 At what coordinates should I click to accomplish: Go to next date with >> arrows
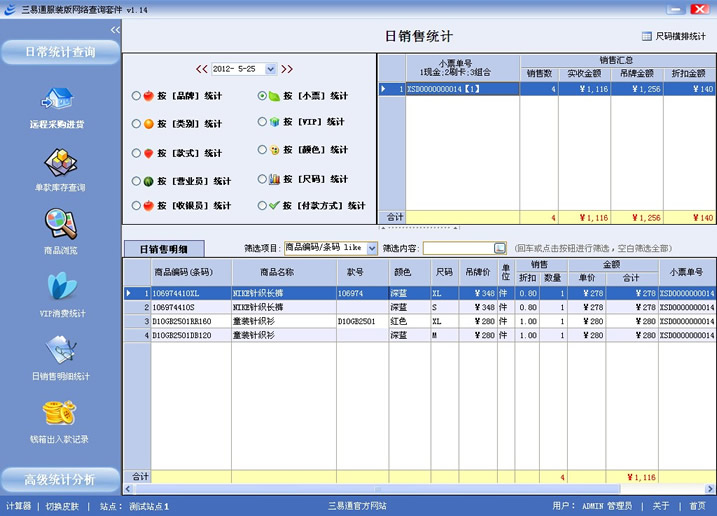pyautogui.click(x=287, y=69)
